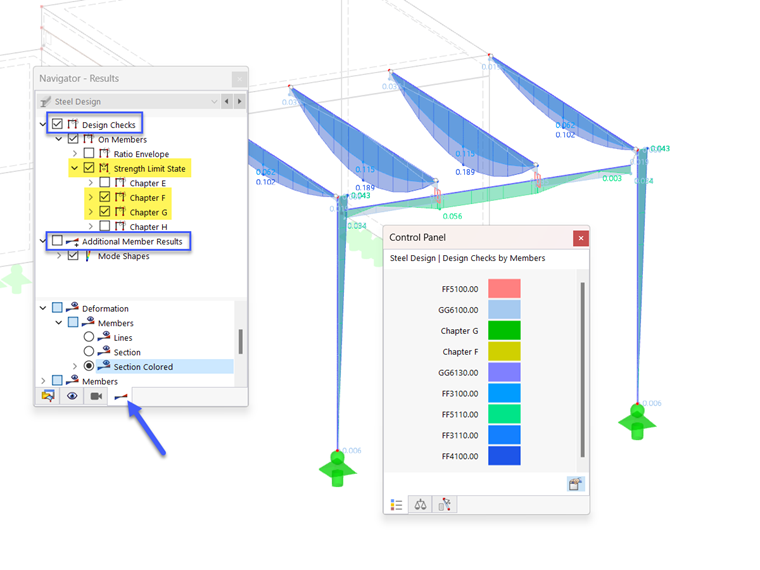This screenshot has width=760, height=570.
Task: Switch to Navigator Views camera tab
Action: click(x=96, y=396)
